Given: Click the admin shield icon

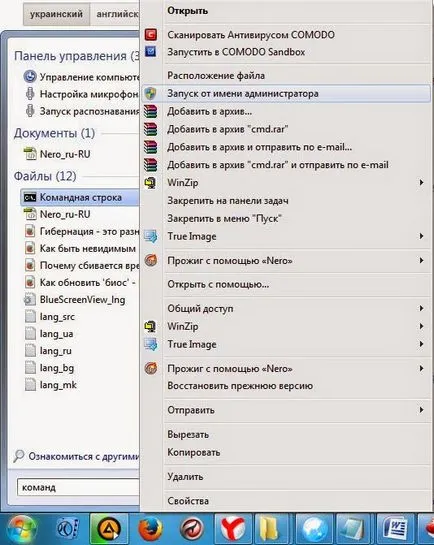Looking at the screenshot, I should tap(151, 93).
